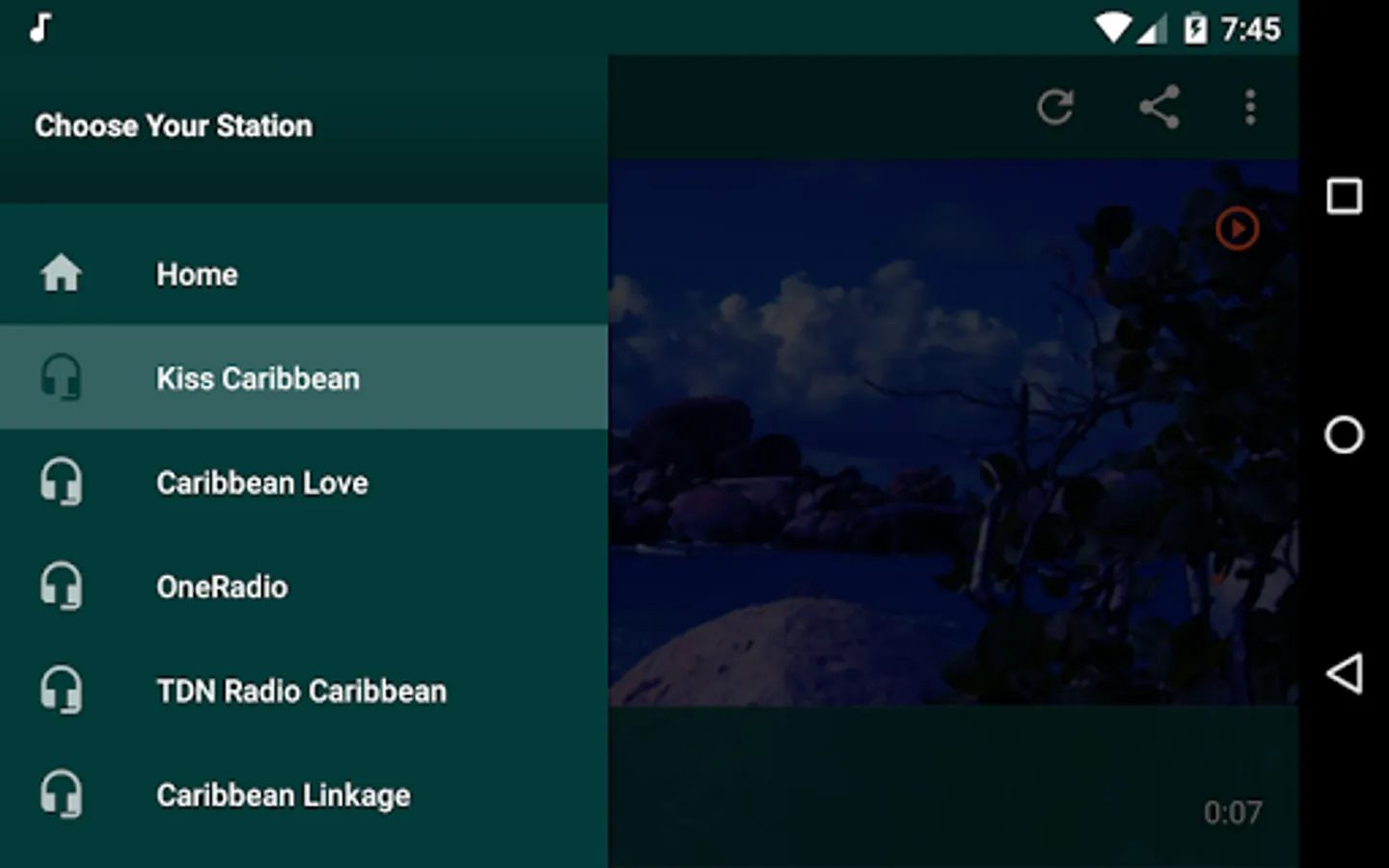The height and width of the screenshot is (868, 1389).
Task: Tap the TDN Radio Caribbean headphone icon
Action: [x=61, y=690]
